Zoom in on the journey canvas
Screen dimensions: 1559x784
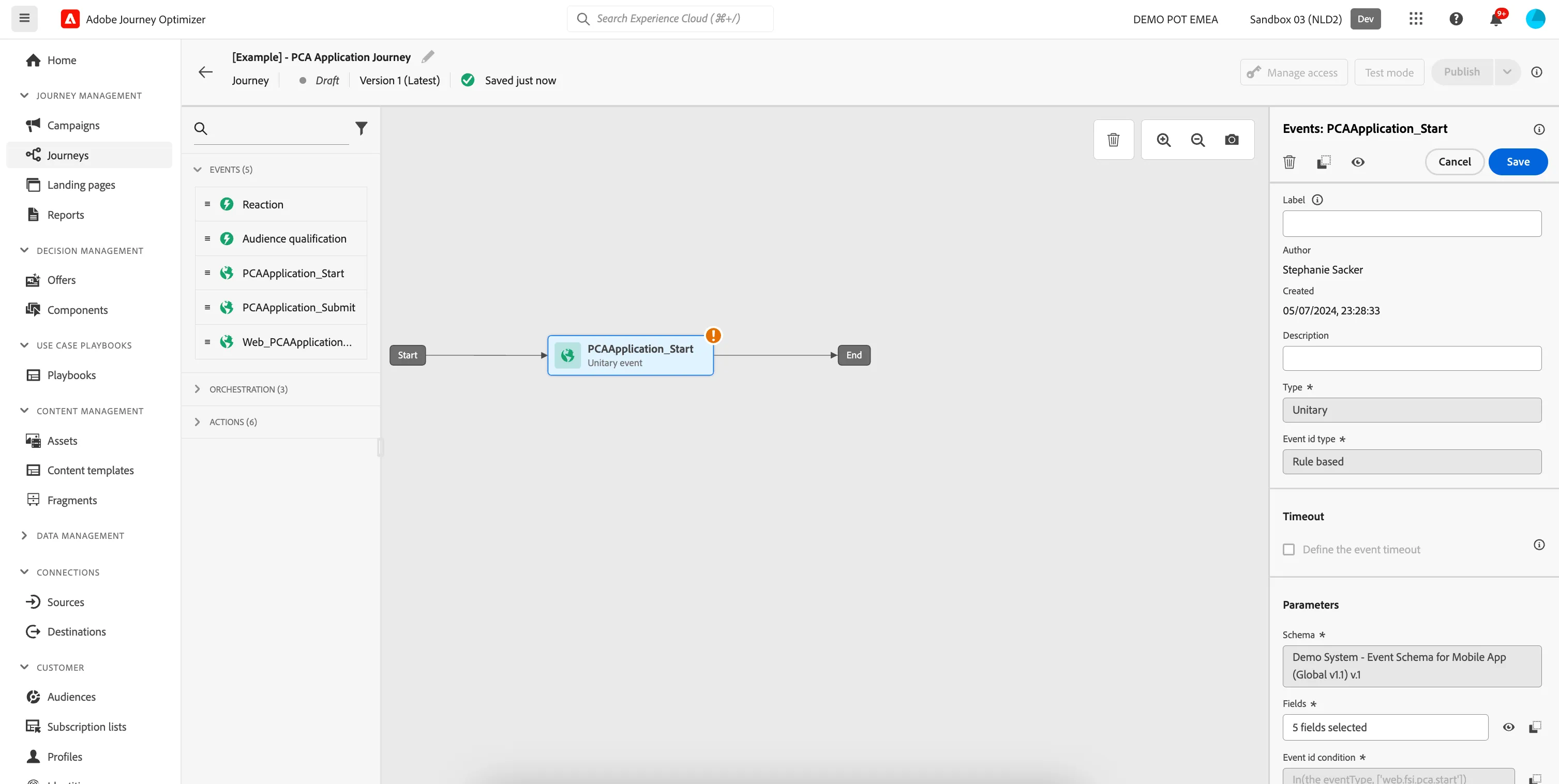tap(1163, 140)
